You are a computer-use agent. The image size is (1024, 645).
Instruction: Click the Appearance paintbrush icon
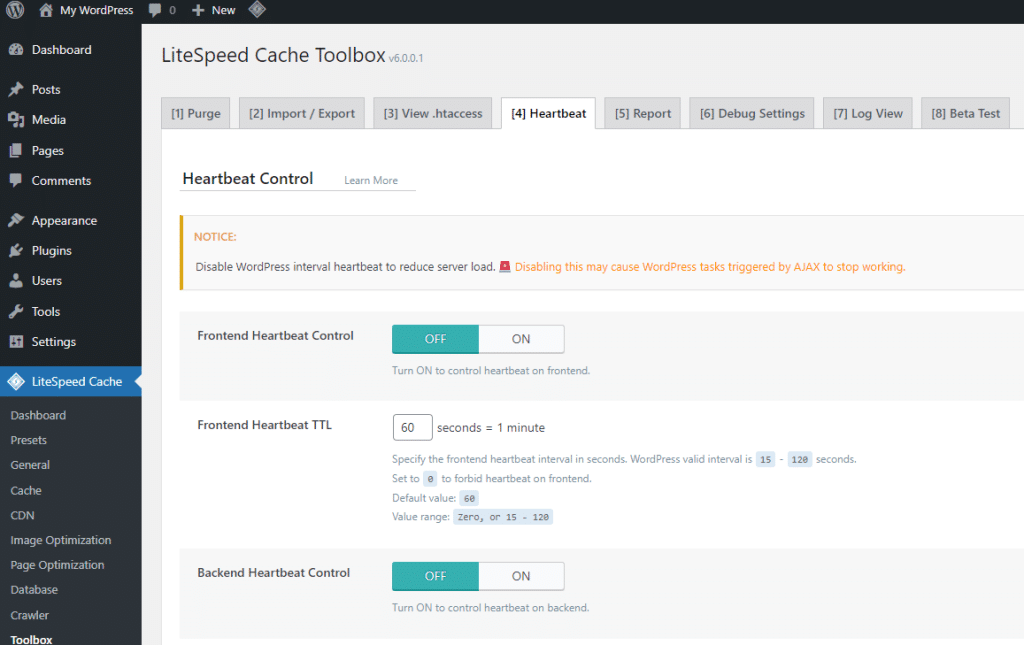[x=16, y=221]
